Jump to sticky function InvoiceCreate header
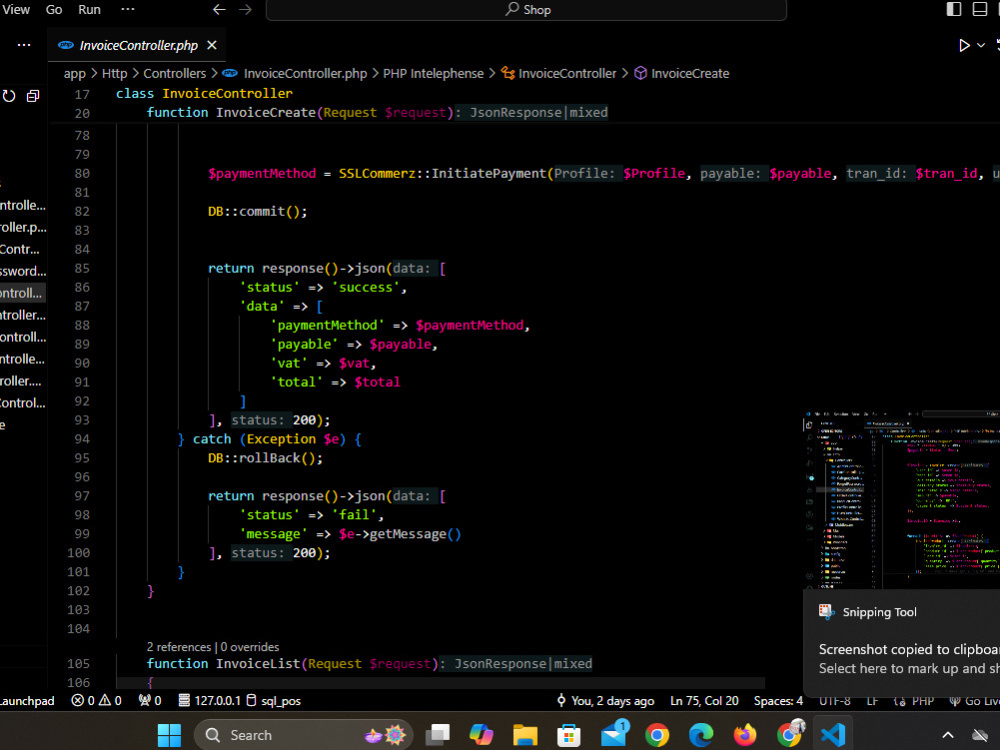This screenshot has width=1000, height=750. click(x=377, y=113)
